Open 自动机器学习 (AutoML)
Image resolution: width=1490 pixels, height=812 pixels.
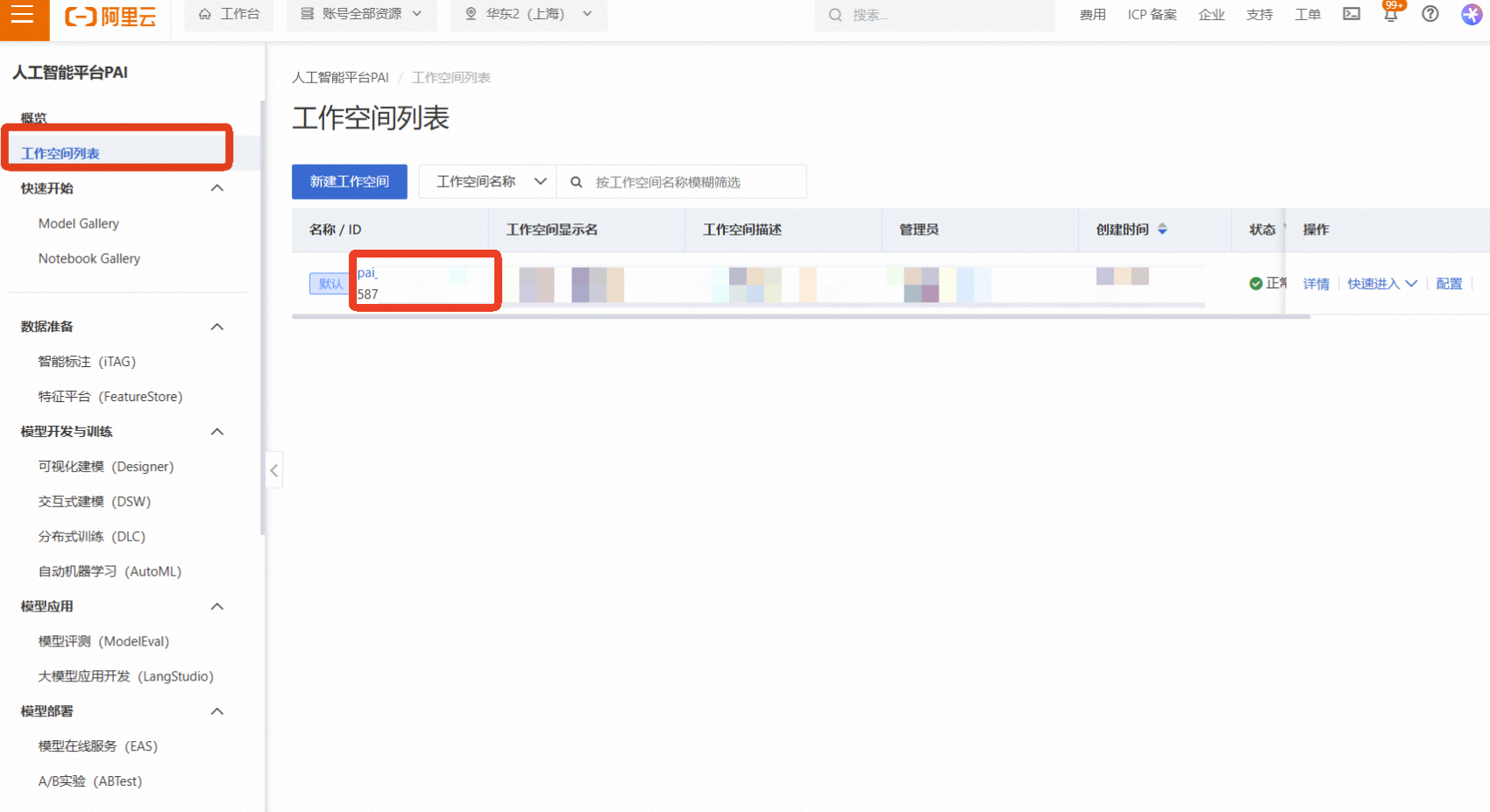tap(110, 572)
